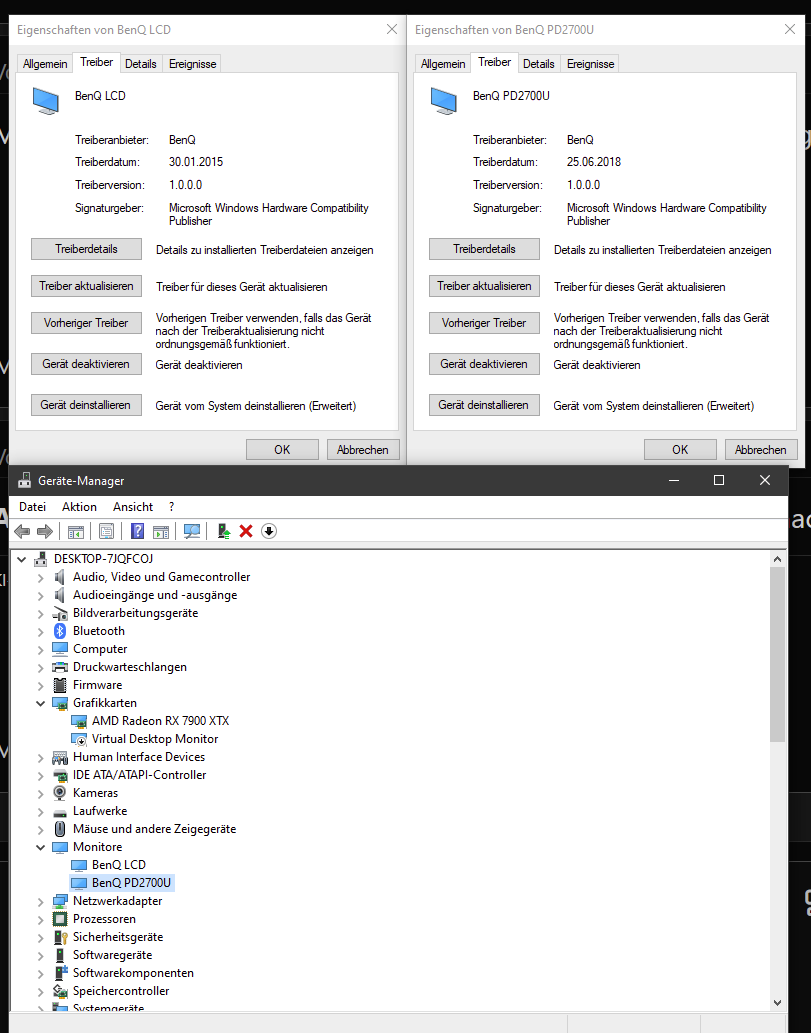Click Treiber aktualisieren in BenQ PD2700U properties

coord(484,286)
